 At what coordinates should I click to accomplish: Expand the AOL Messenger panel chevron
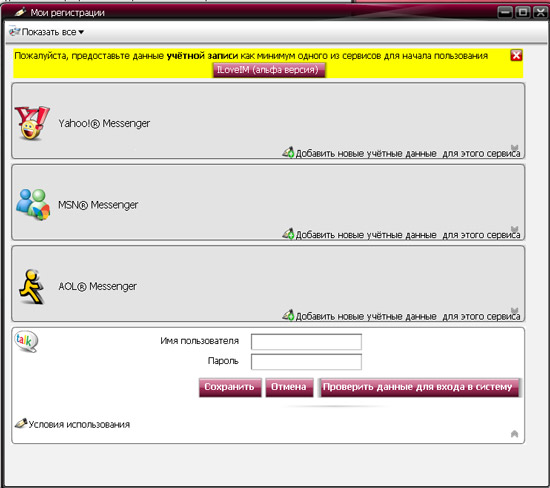[514, 310]
